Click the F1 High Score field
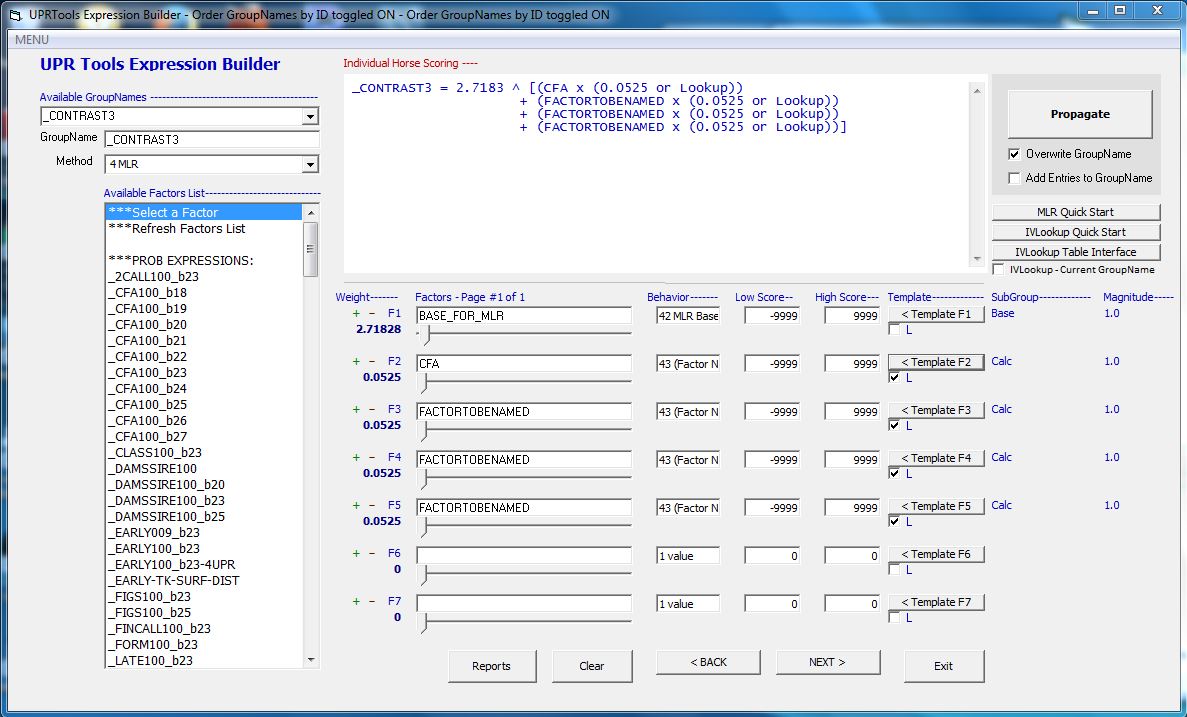 click(852, 316)
